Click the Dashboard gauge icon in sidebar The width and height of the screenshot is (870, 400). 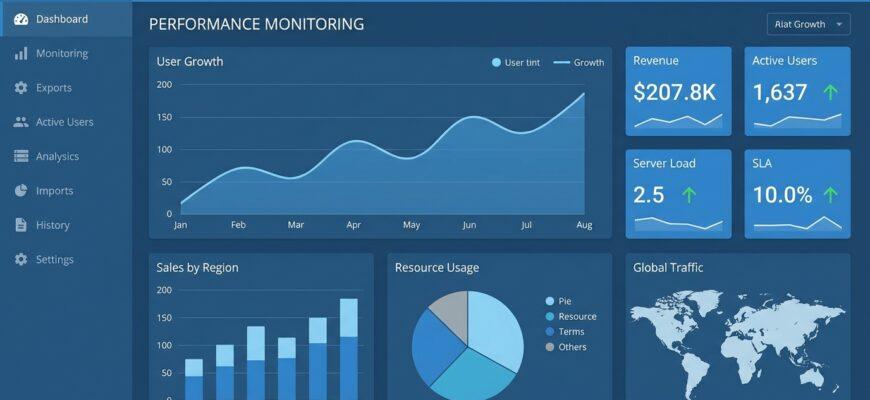click(x=21, y=19)
